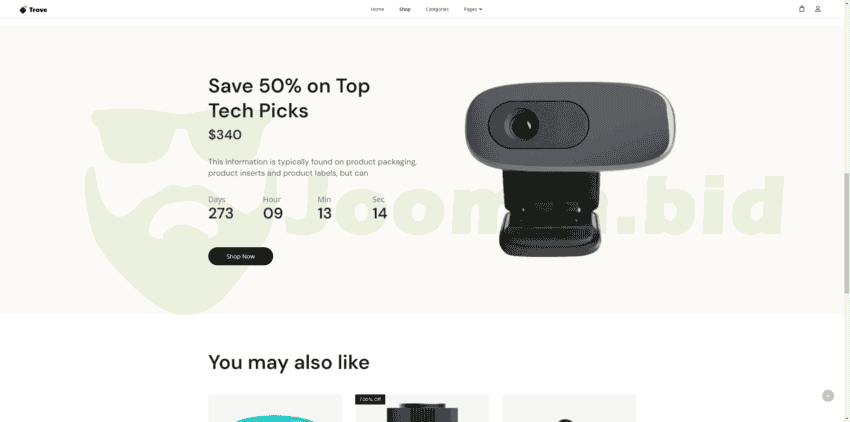850x422 pixels.
Task: Open the third recommended product card
Action: click(569, 408)
